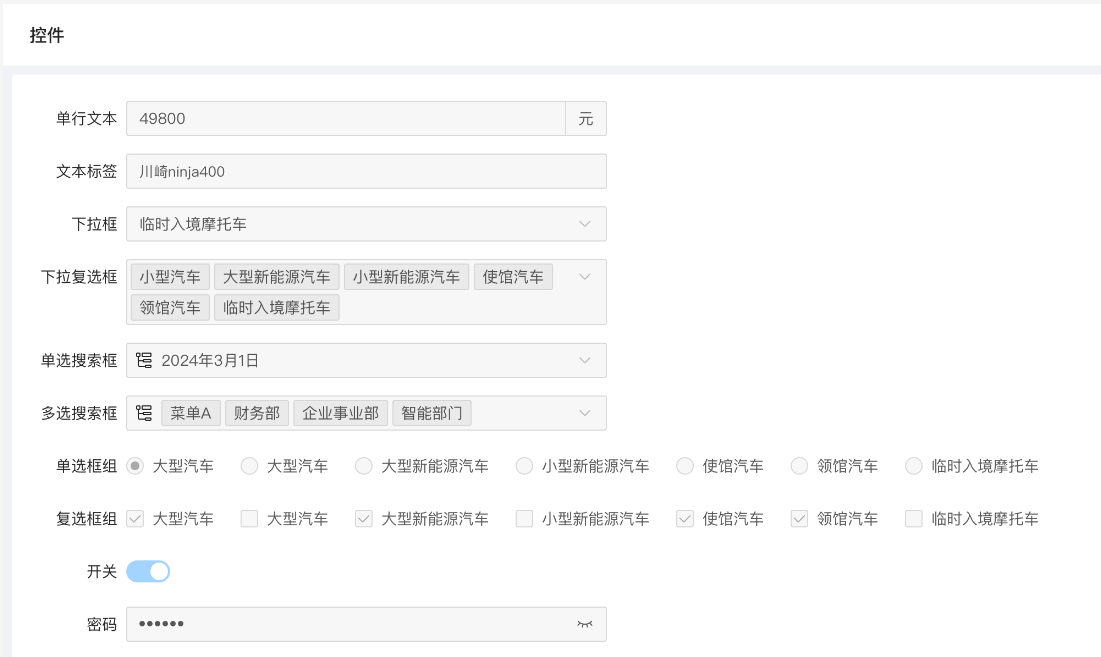Expand the 单选搜索框 showing 2024年3月1日
Image resolution: width=1101 pixels, height=657 pixels.
pos(585,361)
